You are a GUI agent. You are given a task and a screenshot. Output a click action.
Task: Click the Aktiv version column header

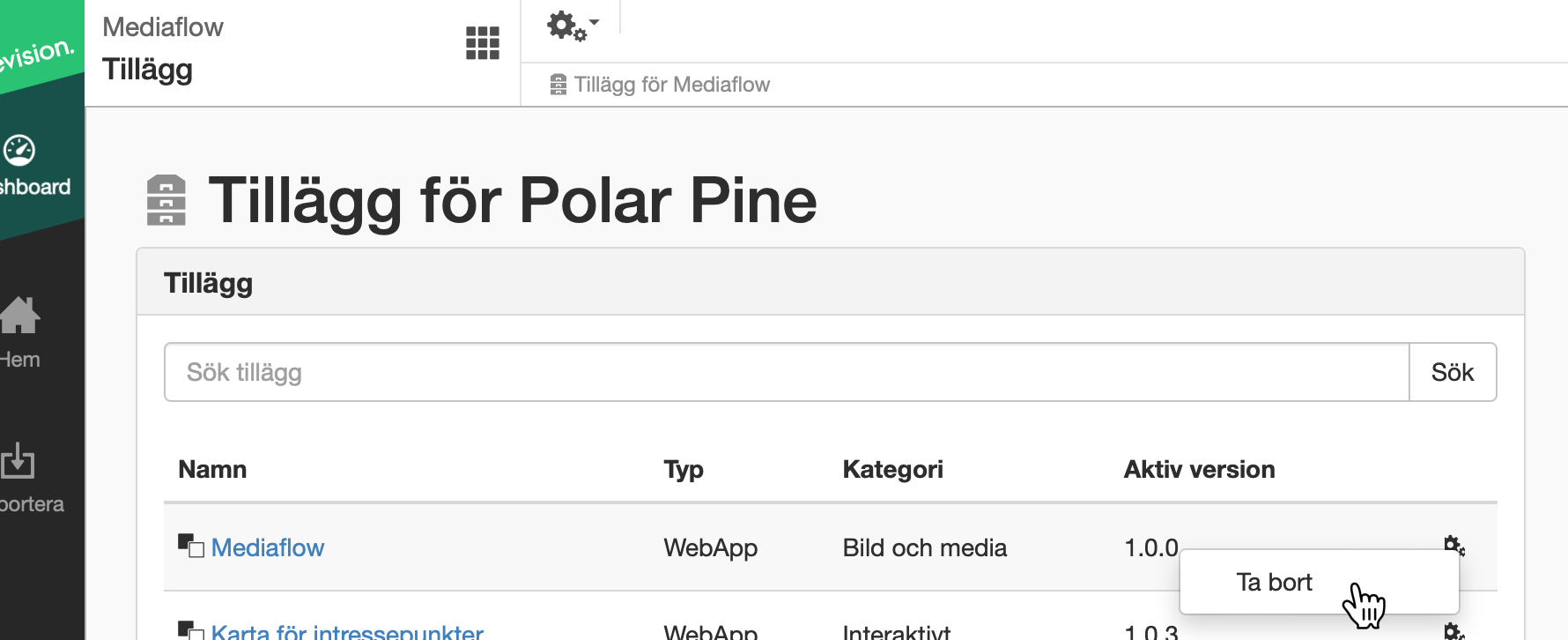coord(1199,469)
